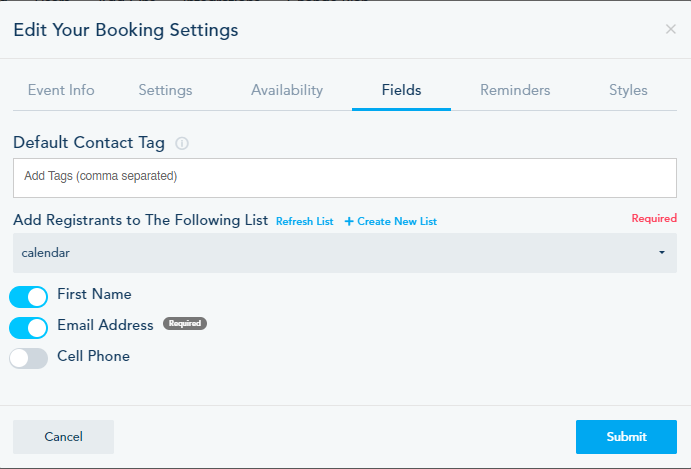Open the Styles tab
691x469 pixels.
coord(628,90)
